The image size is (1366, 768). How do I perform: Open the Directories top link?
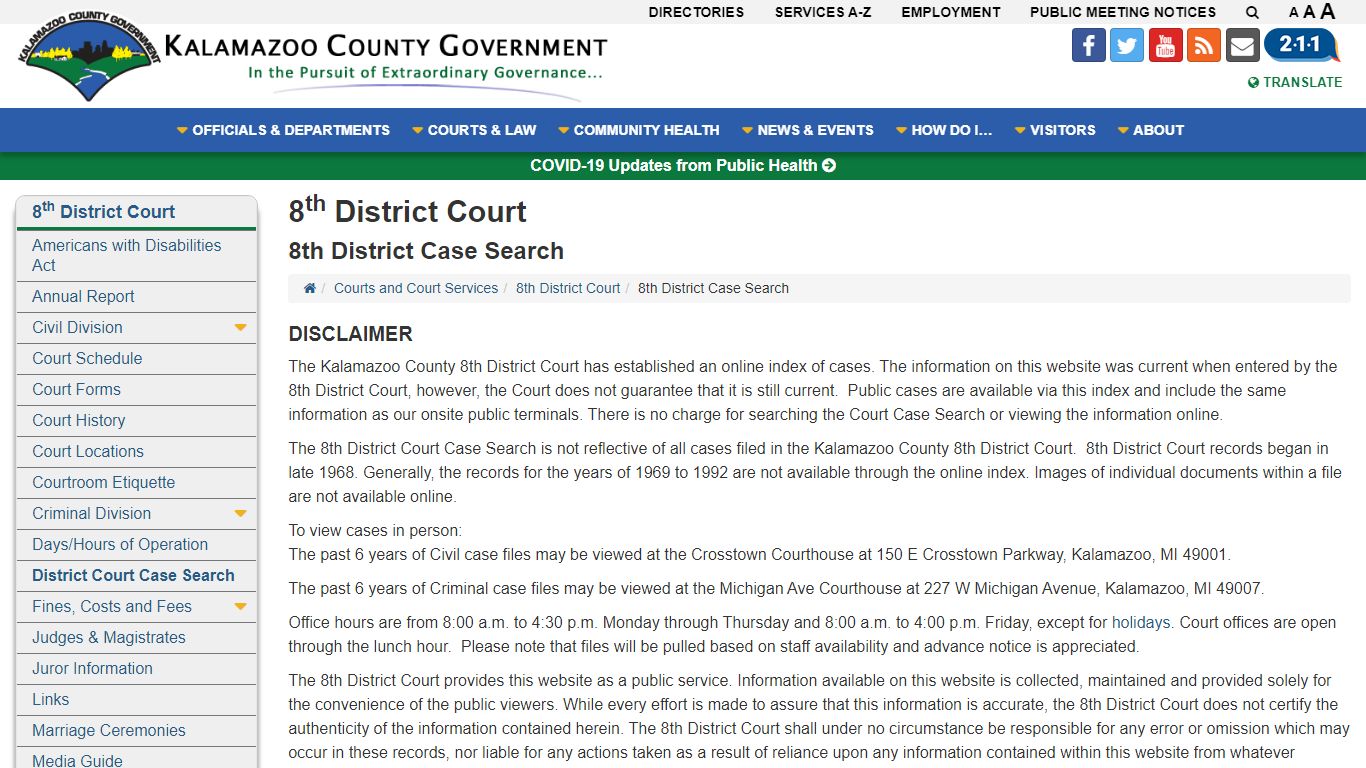[x=696, y=12]
